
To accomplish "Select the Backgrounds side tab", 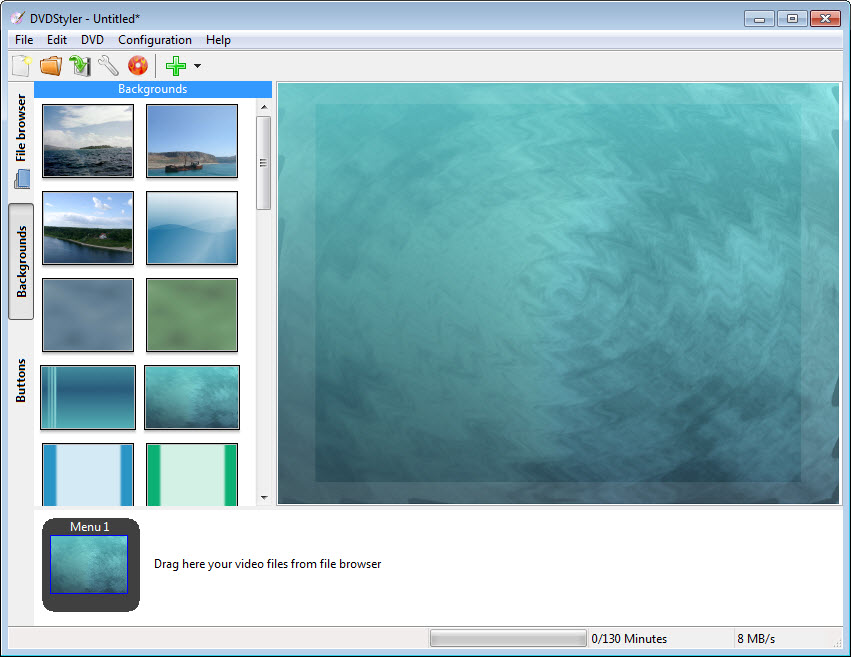I will tap(21, 261).
